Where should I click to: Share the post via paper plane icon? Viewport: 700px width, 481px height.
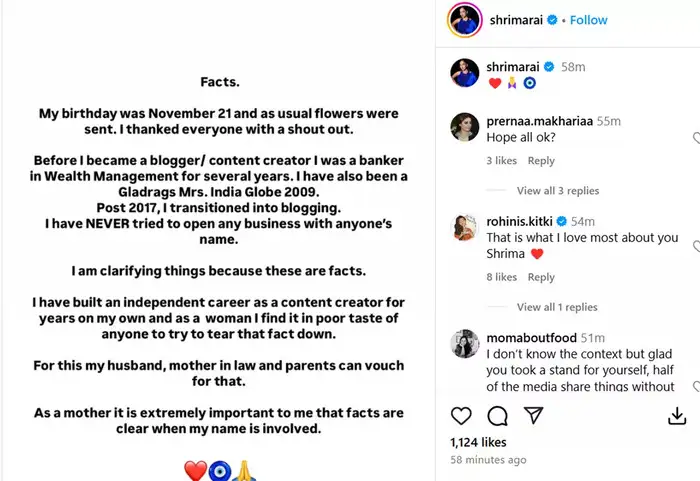(533, 415)
